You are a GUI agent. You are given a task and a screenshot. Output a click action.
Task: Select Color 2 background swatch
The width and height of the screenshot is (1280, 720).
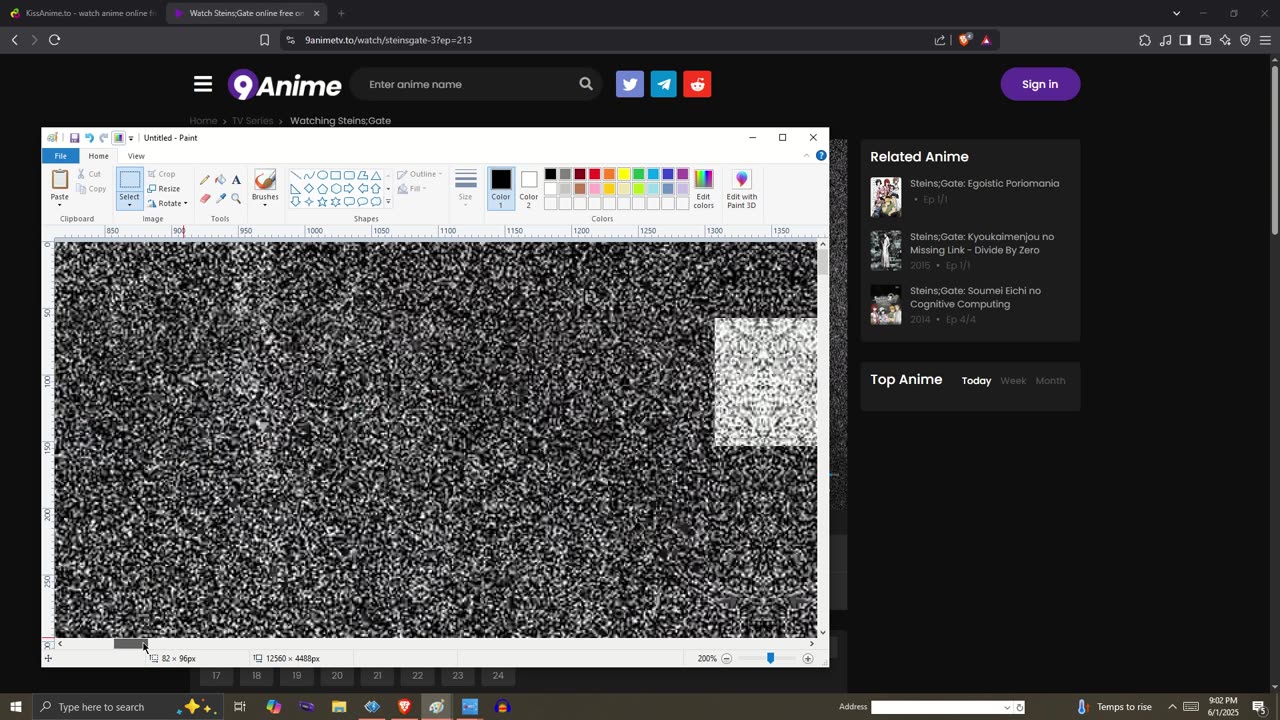[529, 189]
